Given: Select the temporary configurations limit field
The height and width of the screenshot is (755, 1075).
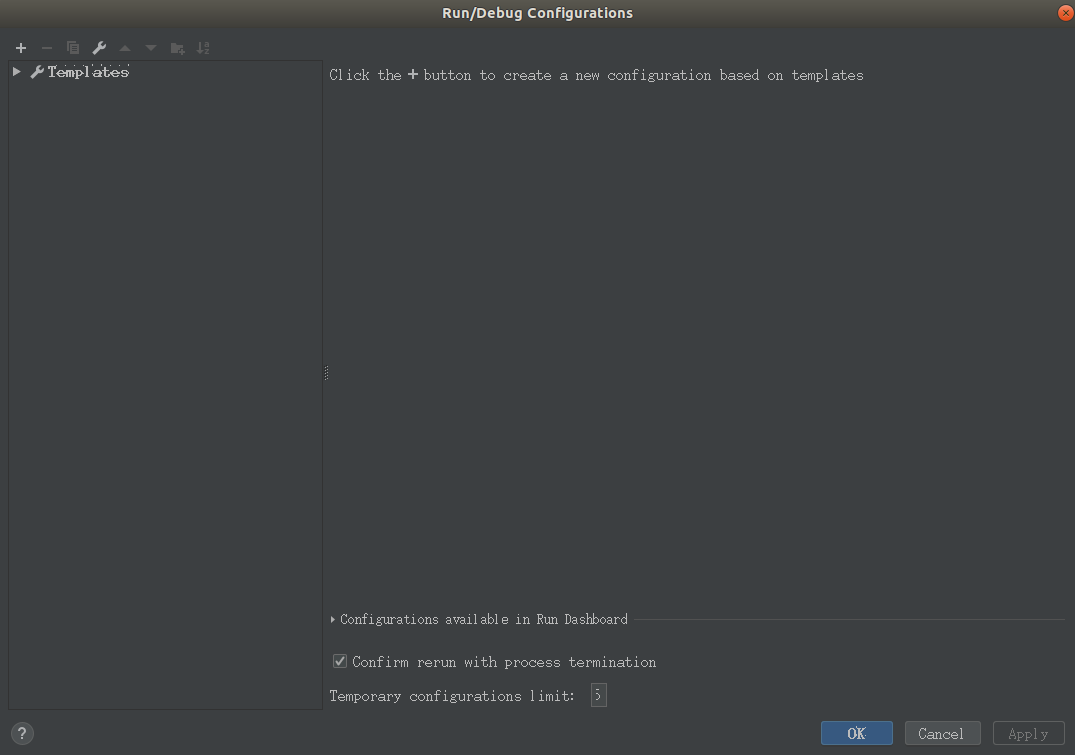Looking at the screenshot, I should (598, 695).
